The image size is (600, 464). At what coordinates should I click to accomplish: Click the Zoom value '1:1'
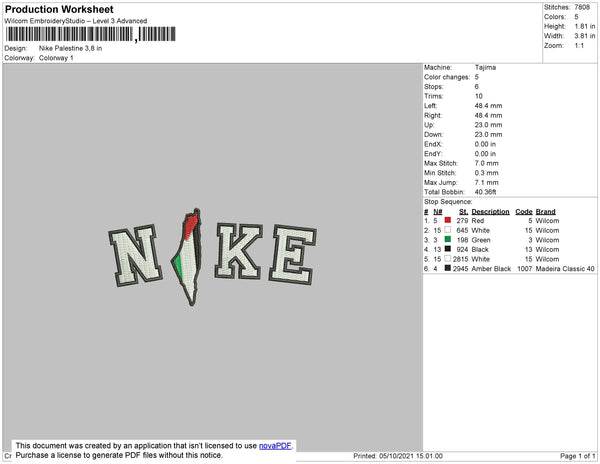point(579,46)
